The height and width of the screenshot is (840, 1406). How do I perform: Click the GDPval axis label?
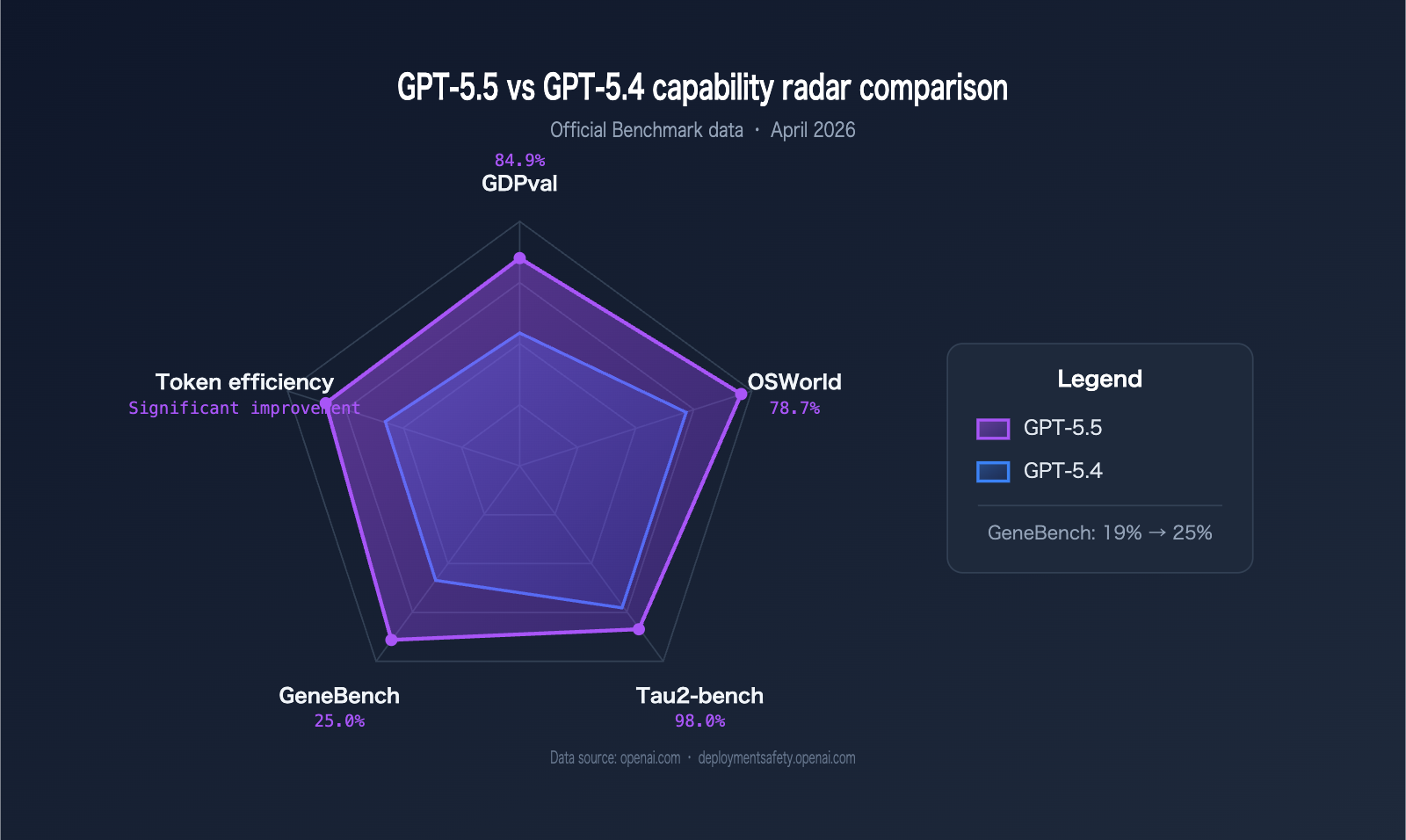(519, 184)
